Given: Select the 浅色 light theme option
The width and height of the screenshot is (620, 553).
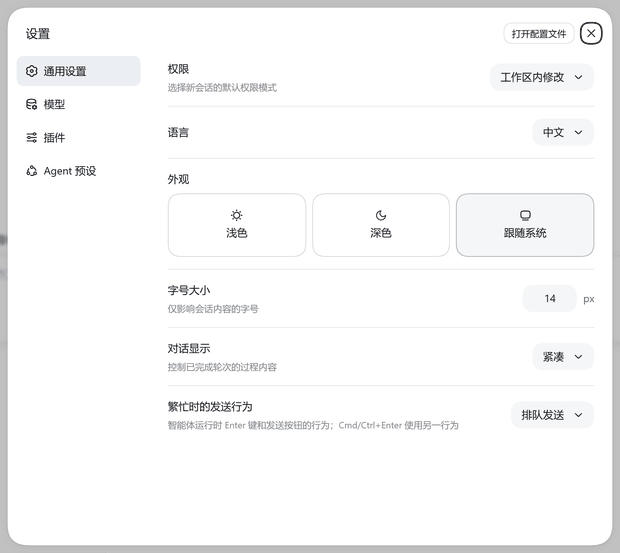Looking at the screenshot, I should click(x=237, y=225).
